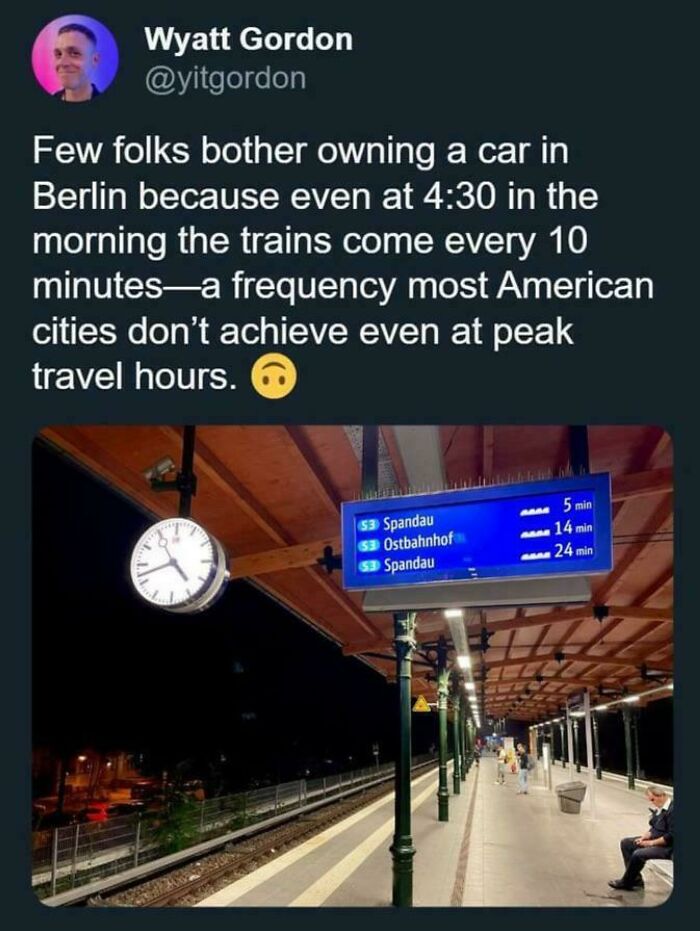700x931 pixels.
Task: Click the Wyatt Gordon display name
Action: tap(249, 40)
